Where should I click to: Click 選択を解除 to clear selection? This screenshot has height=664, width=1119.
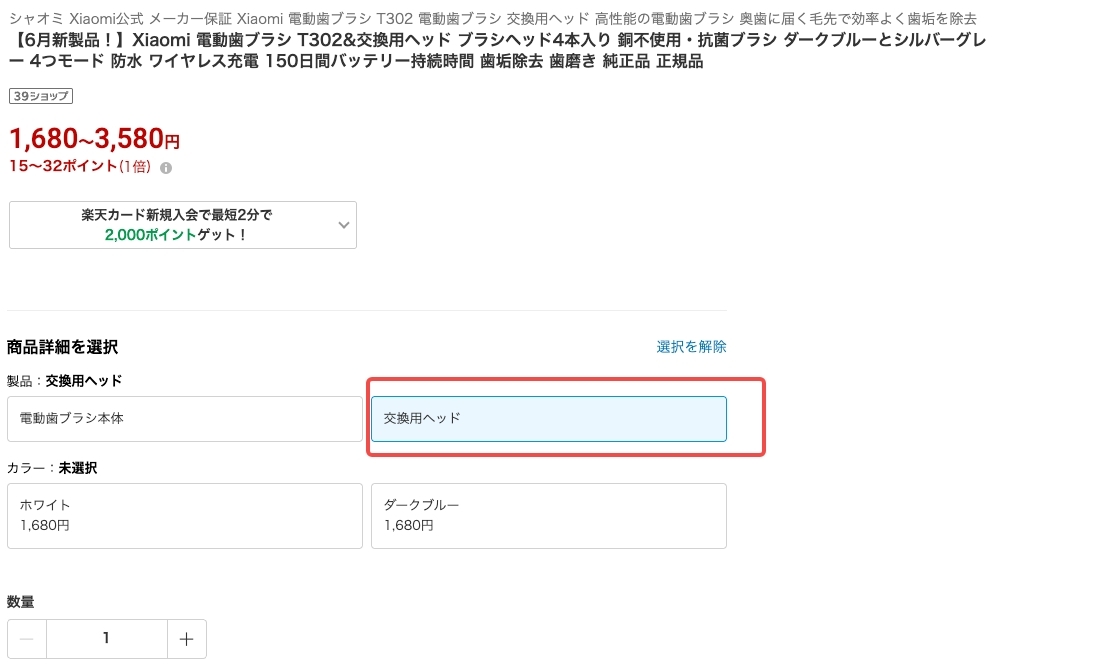coord(691,347)
